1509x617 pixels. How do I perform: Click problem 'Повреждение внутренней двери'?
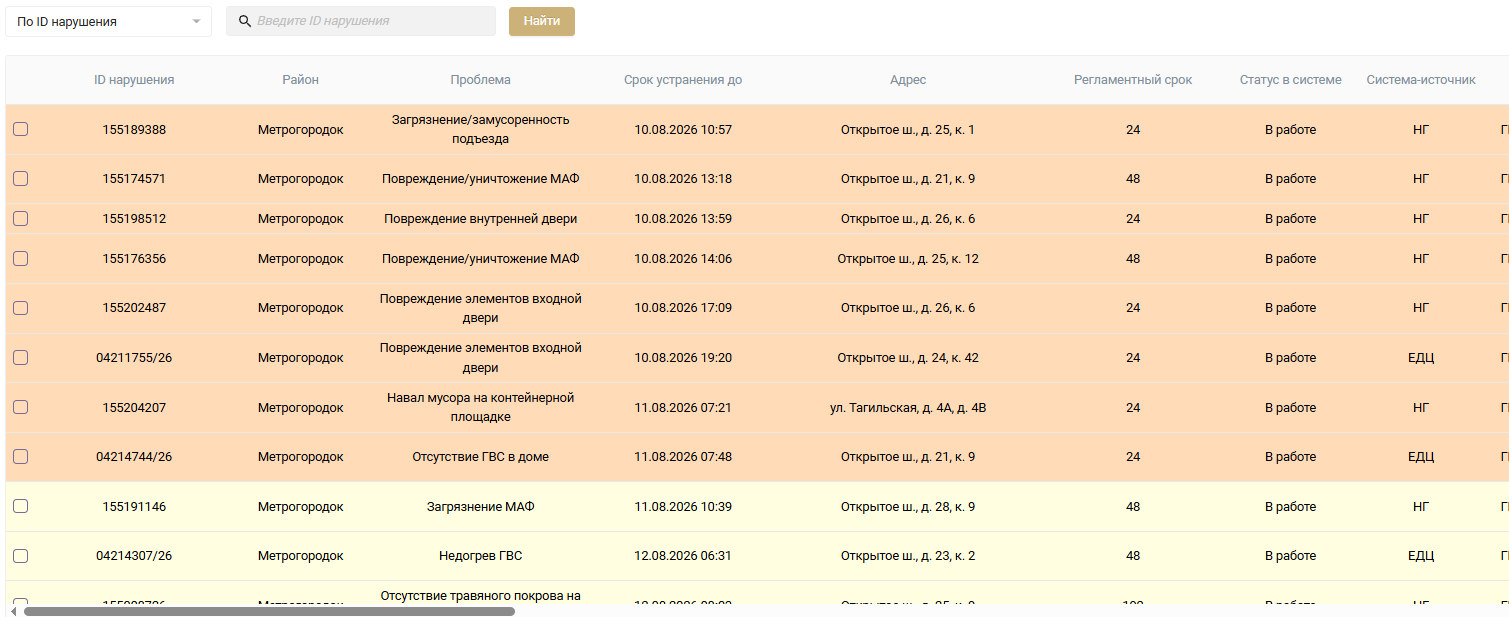coord(480,219)
